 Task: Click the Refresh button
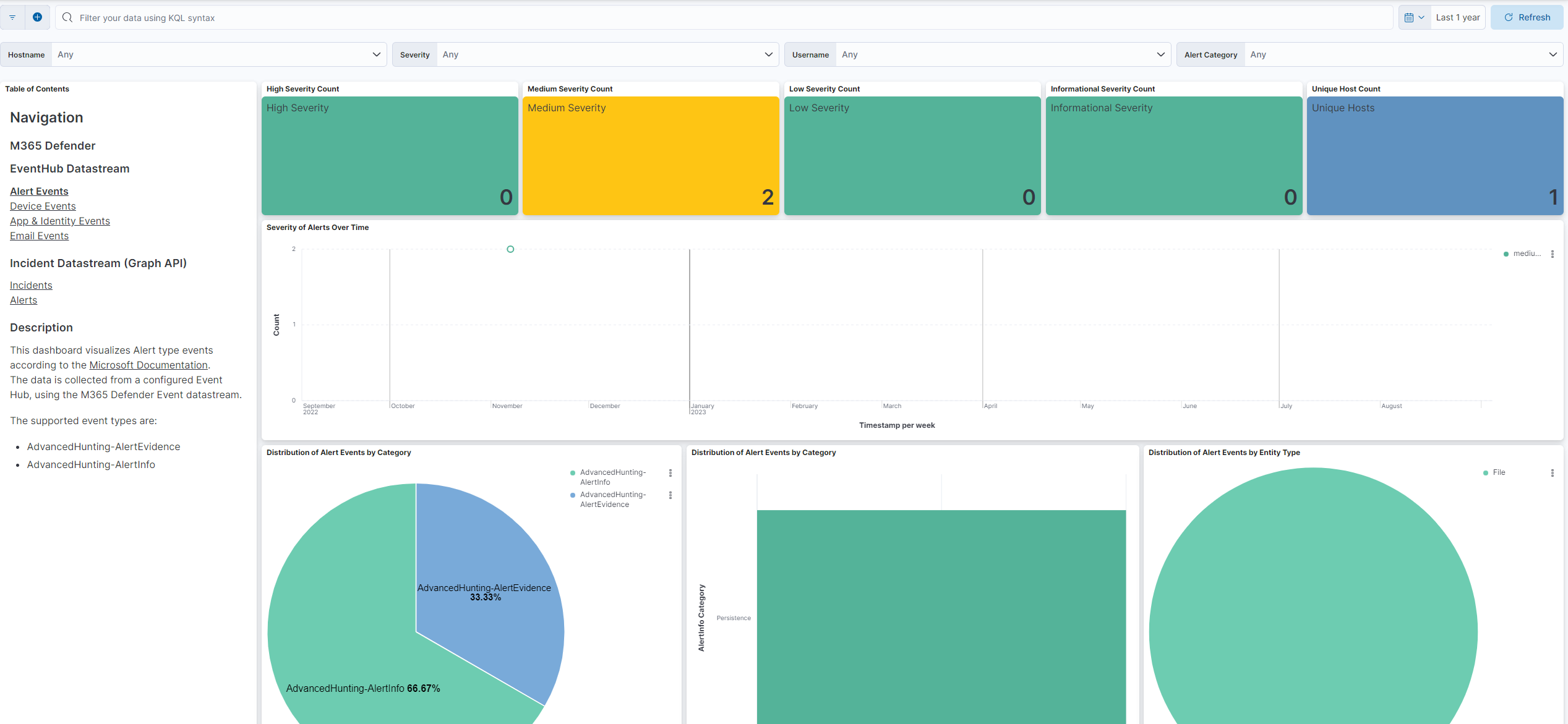pos(1527,17)
